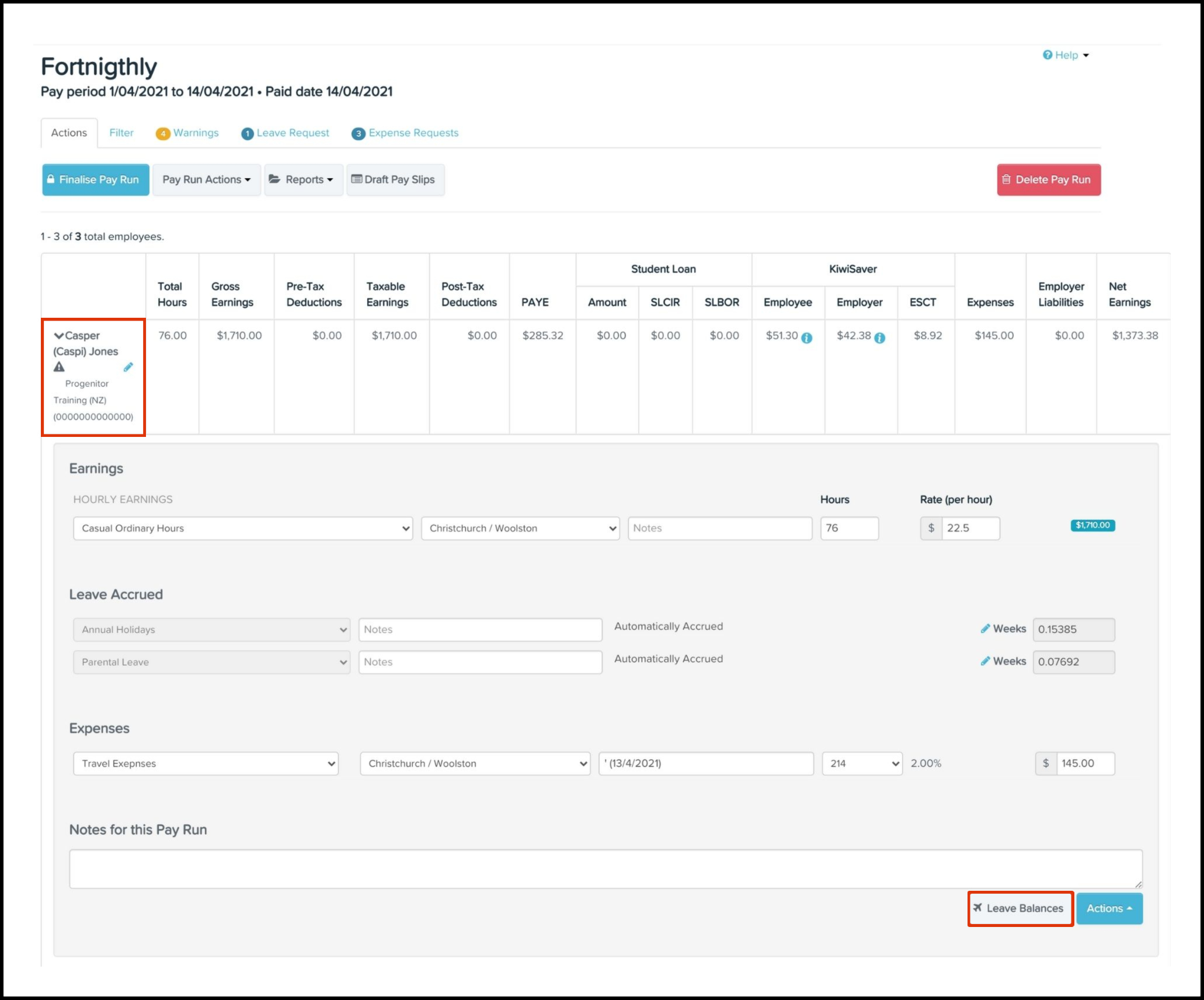This screenshot has height=1000, width=1204.
Task: Click the Draft Pay Slips button
Action: tap(395, 180)
